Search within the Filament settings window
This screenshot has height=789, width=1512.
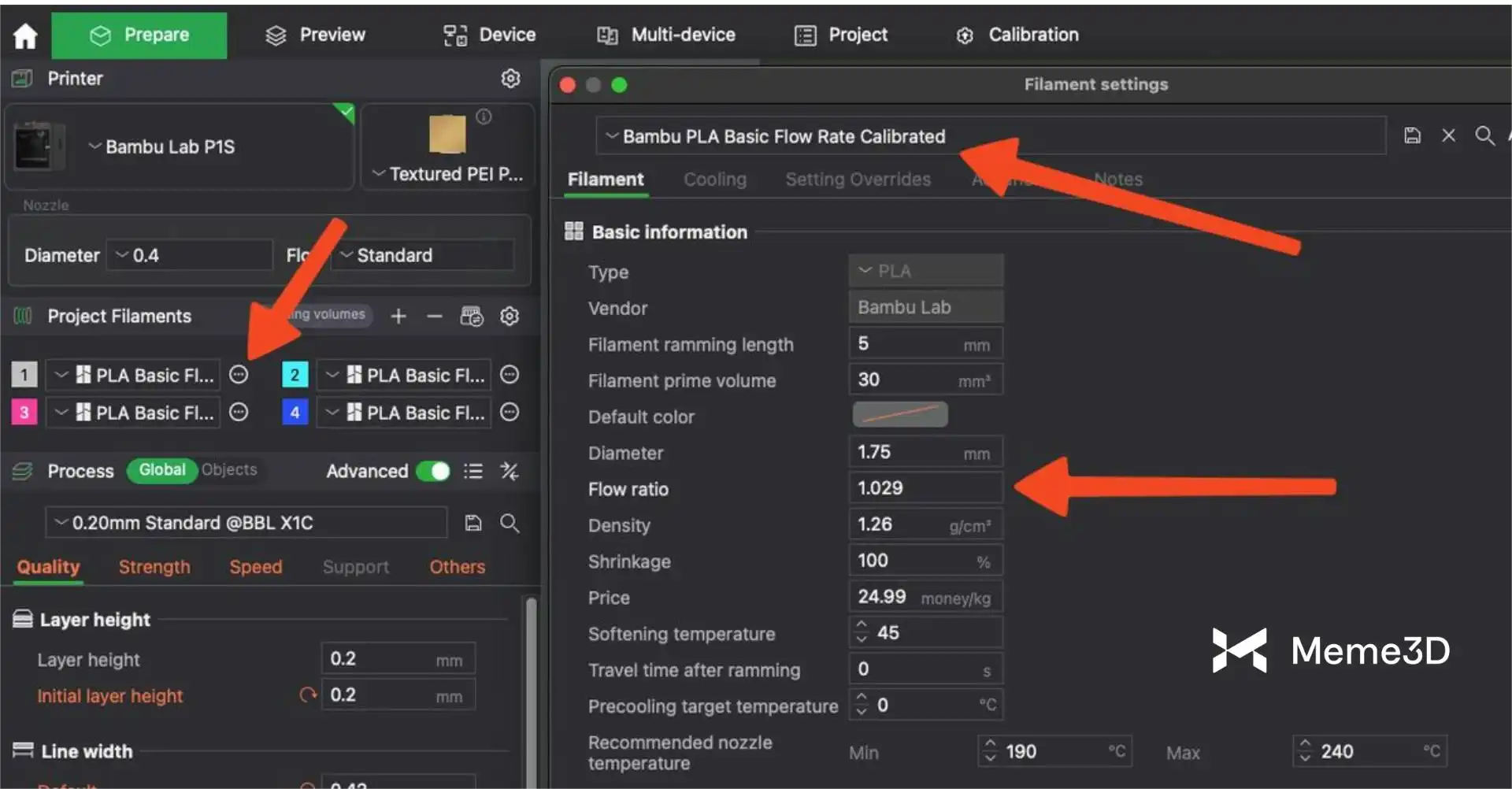(x=1484, y=135)
